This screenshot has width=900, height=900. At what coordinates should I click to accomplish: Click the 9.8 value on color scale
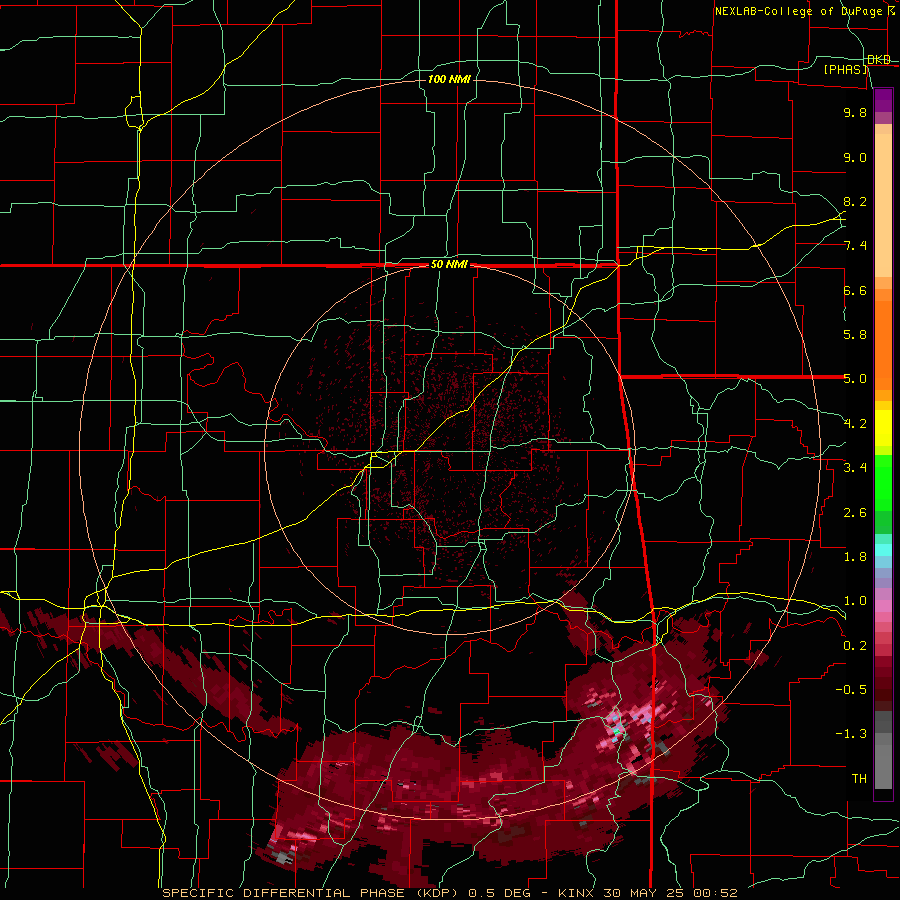coord(855,112)
